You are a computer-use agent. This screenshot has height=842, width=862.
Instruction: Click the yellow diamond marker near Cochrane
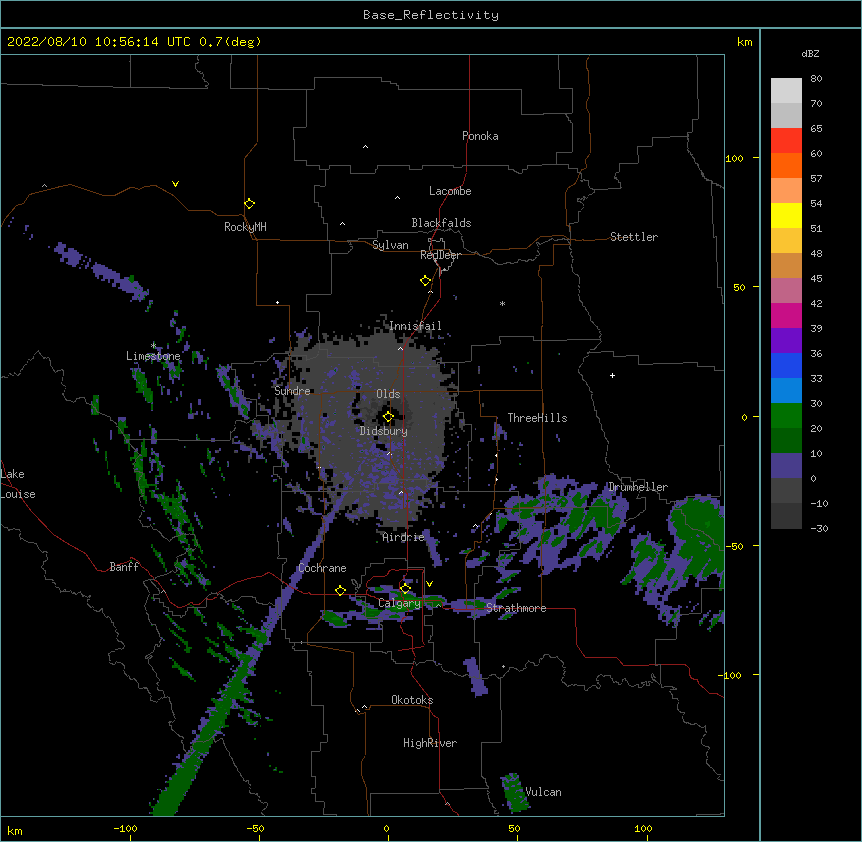pyautogui.click(x=340, y=590)
